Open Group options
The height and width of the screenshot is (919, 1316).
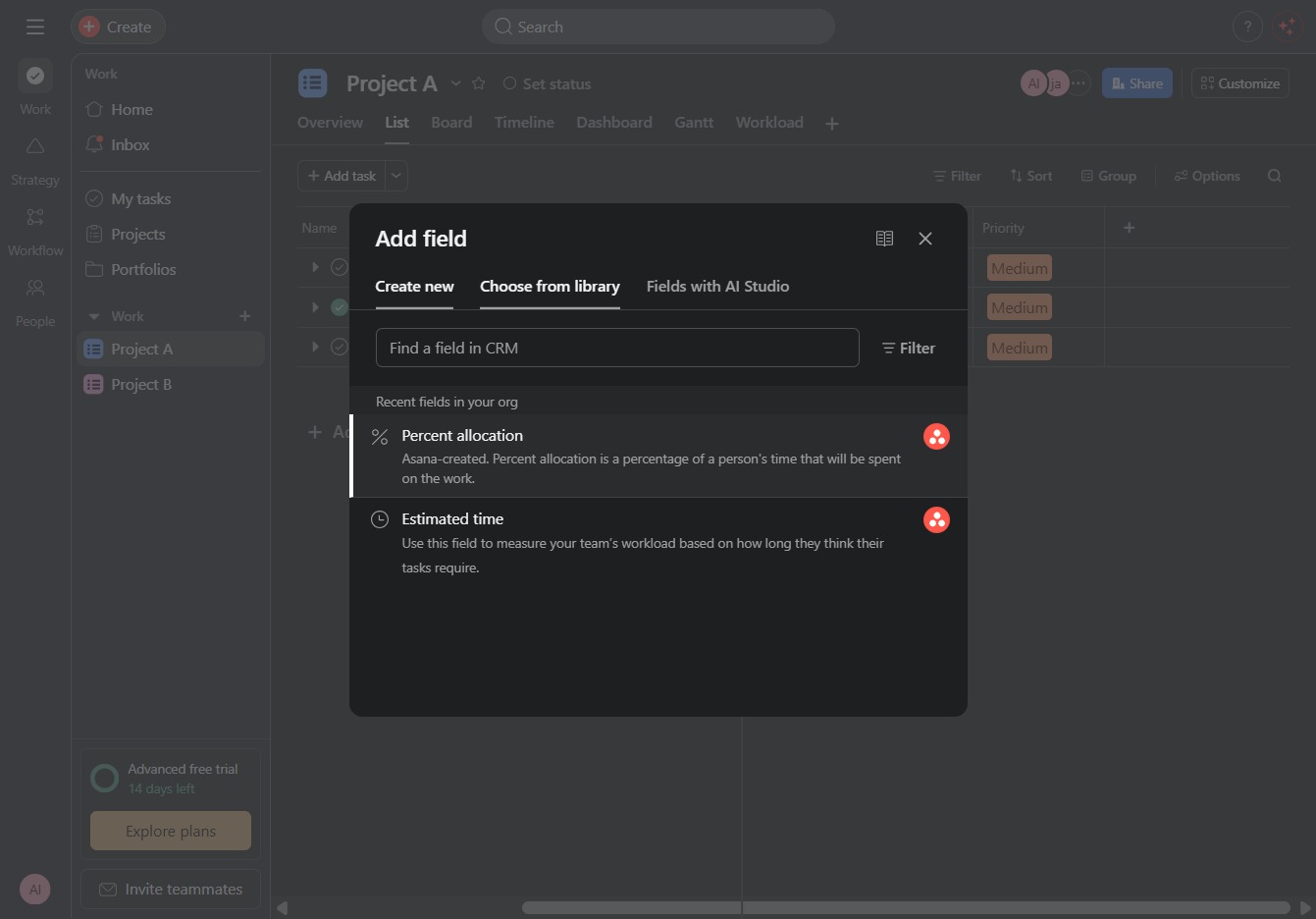(1109, 176)
